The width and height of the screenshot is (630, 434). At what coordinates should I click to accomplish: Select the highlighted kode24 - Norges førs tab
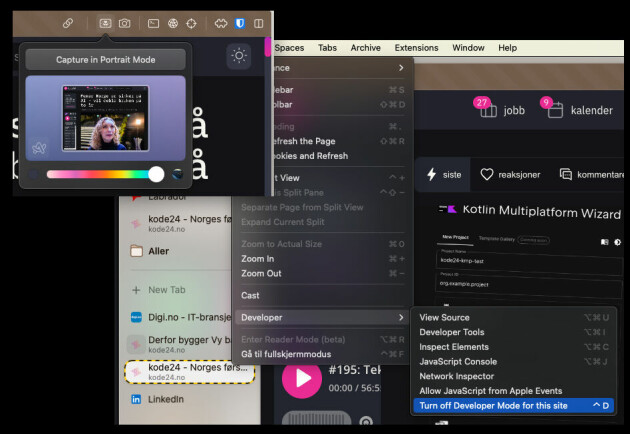[x=190, y=372]
